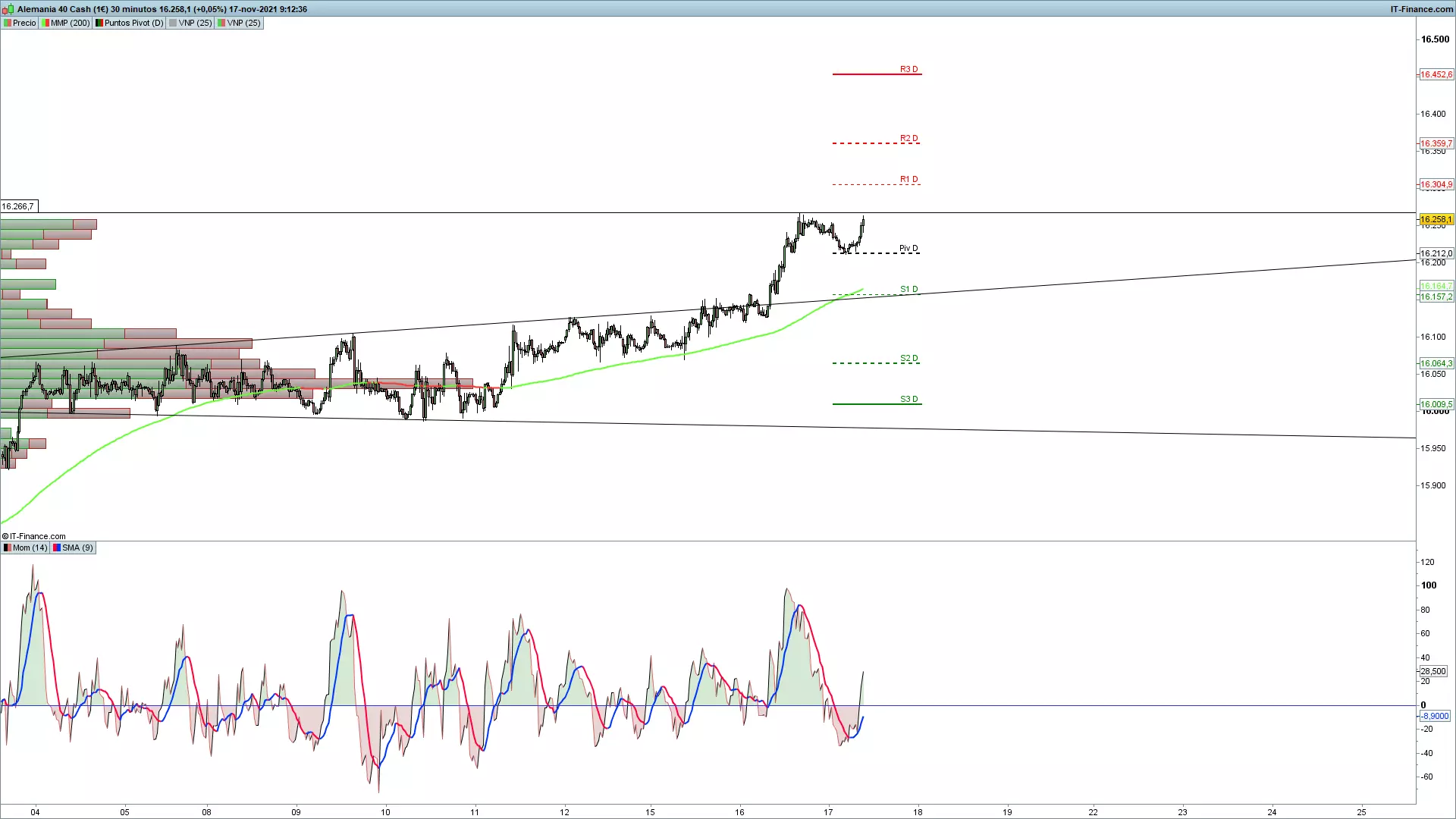Viewport: 1456px width, 819px height.
Task: Click the R1 D pivot resistance label
Action: [908, 179]
